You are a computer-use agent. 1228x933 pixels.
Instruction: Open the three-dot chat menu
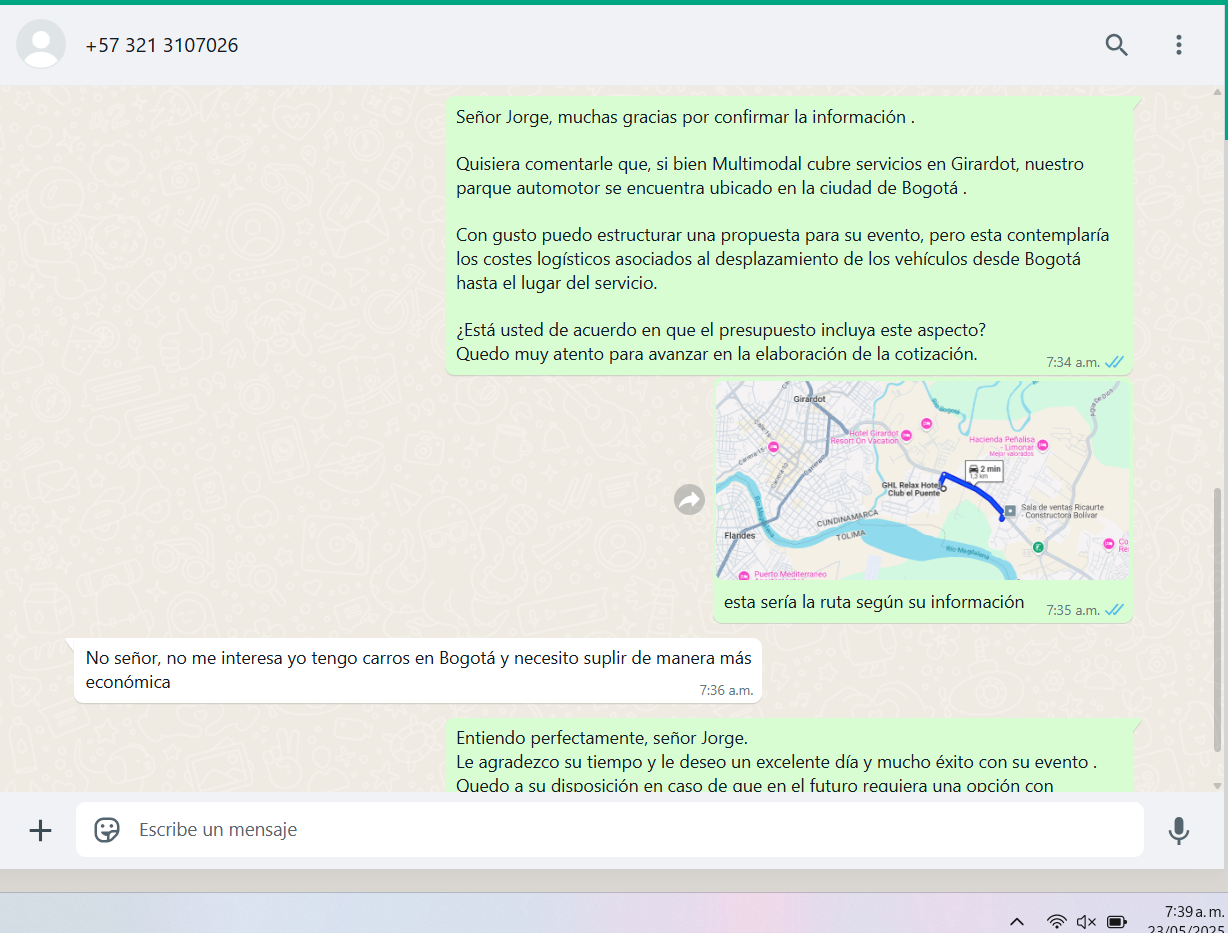(x=1178, y=45)
